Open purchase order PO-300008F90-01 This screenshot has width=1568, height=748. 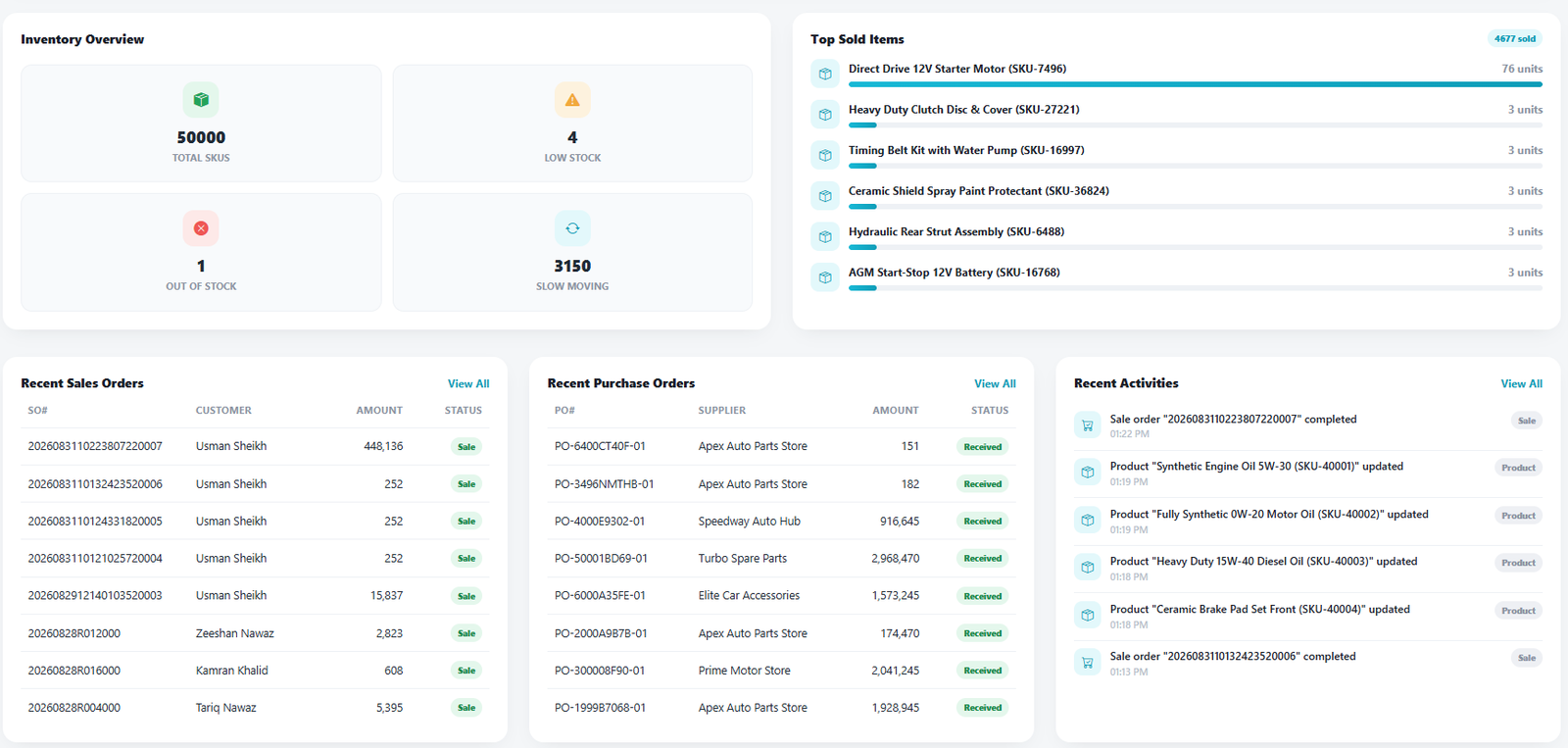point(600,671)
